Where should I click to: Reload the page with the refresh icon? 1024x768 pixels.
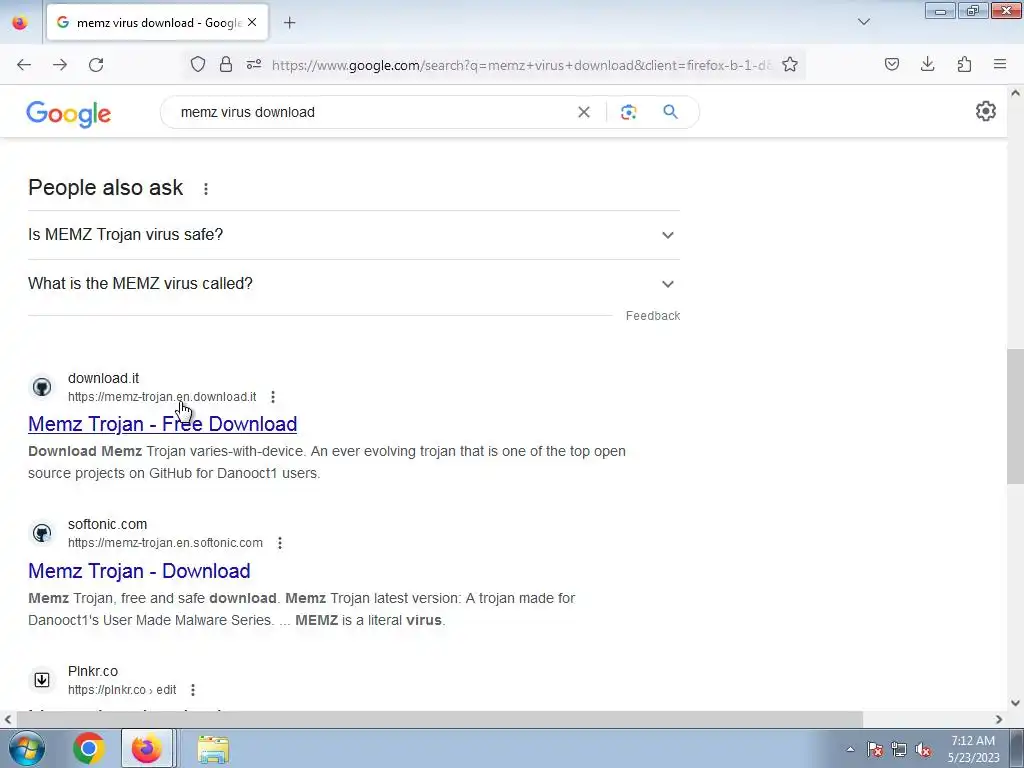click(96, 65)
